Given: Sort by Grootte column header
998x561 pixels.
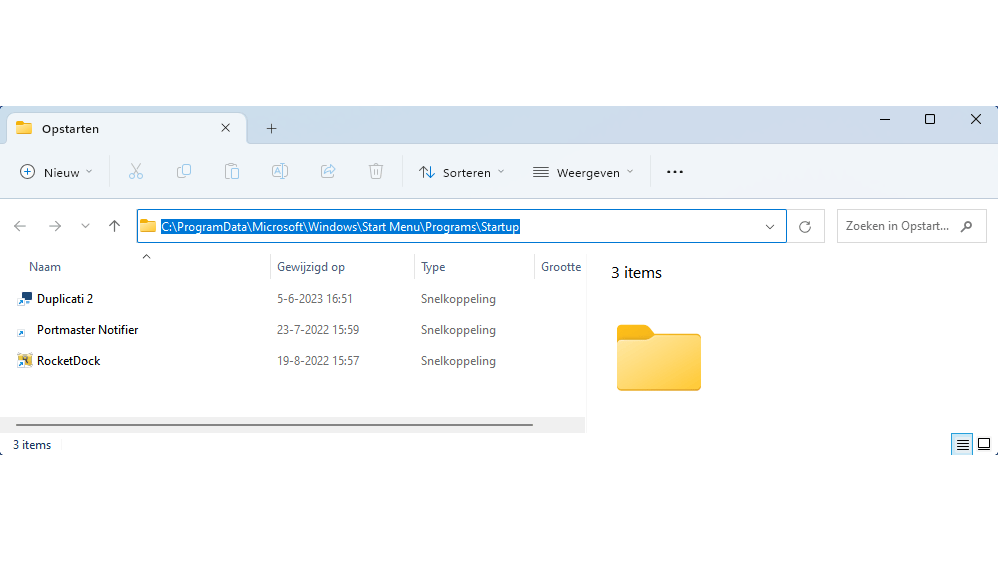Looking at the screenshot, I should [561, 267].
